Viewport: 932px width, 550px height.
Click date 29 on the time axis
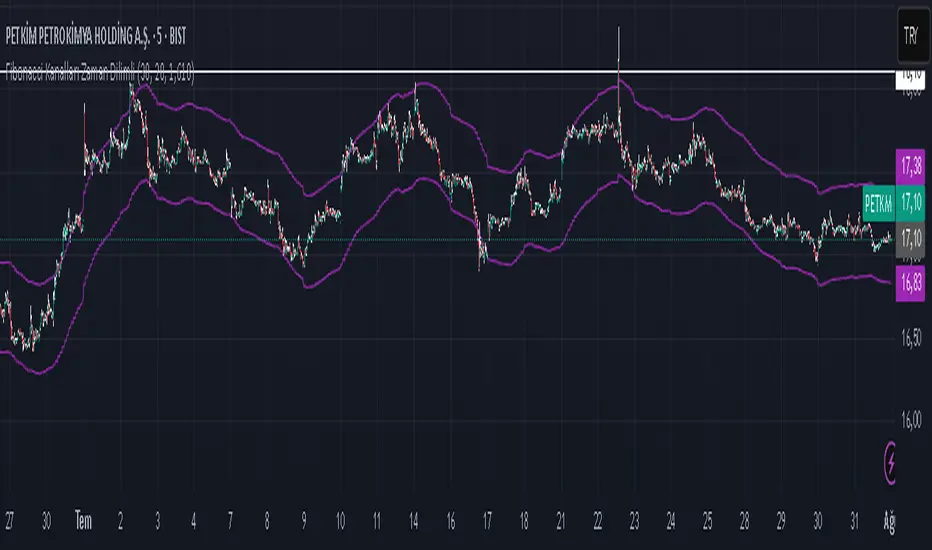[x=781, y=521]
